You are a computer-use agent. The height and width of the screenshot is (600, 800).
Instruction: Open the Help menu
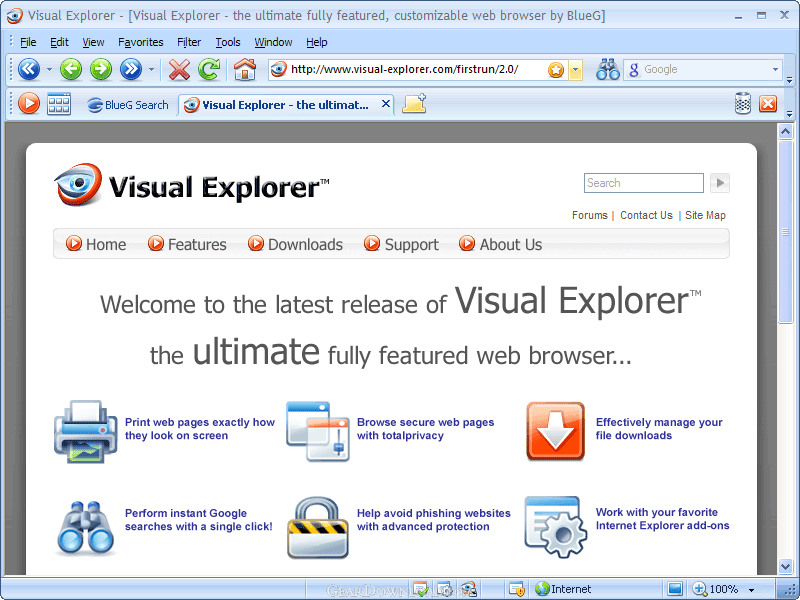pyautogui.click(x=316, y=42)
